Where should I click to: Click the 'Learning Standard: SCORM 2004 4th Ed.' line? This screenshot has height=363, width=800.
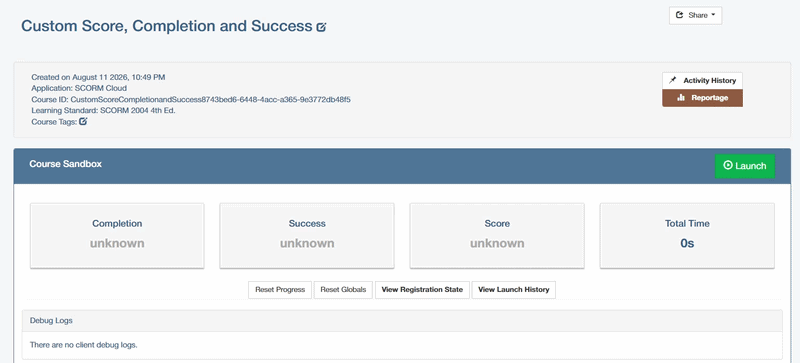[x=104, y=110]
